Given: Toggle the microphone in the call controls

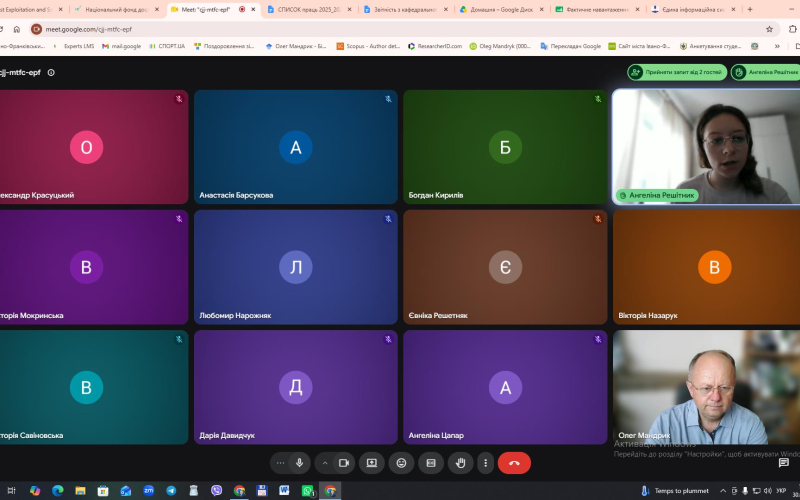Looking at the screenshot, I should pyautogui.click(x=299, y=463).
